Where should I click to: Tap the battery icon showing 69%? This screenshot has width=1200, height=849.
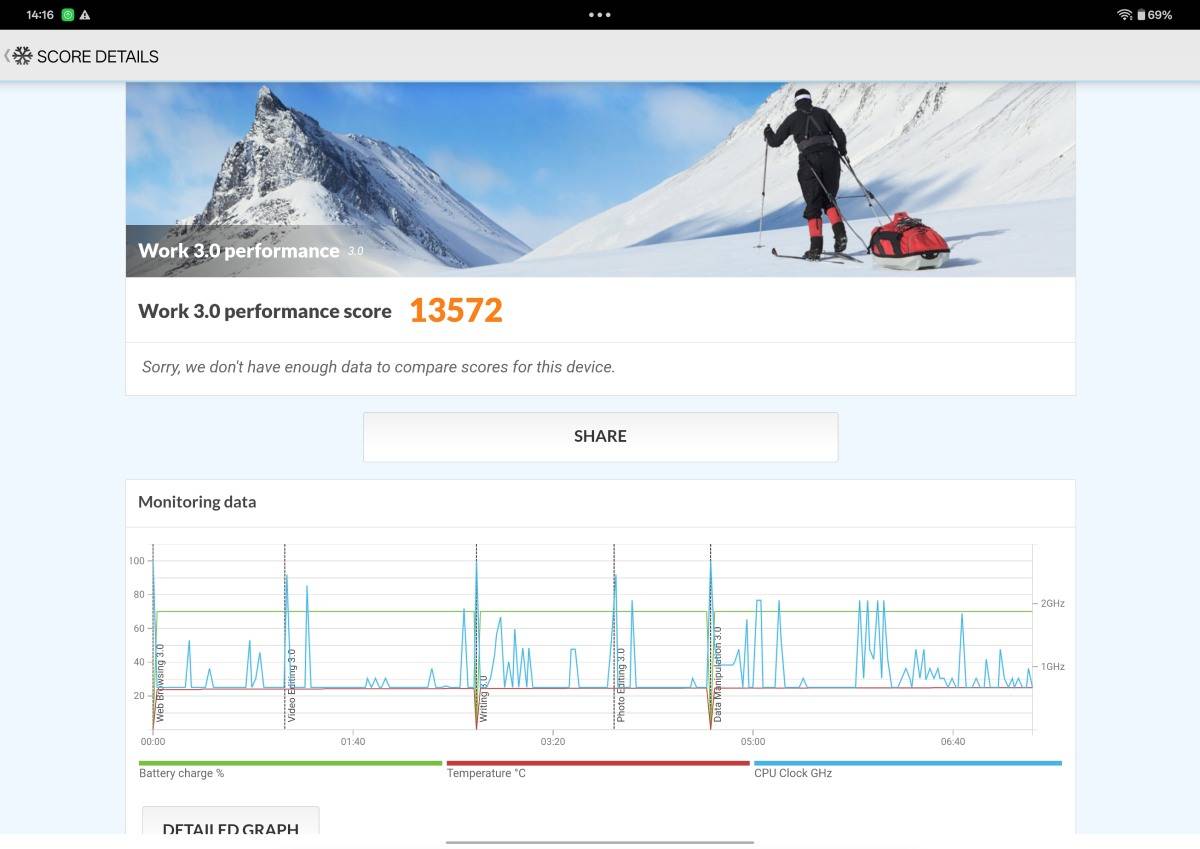click(x=1141, y=15)
